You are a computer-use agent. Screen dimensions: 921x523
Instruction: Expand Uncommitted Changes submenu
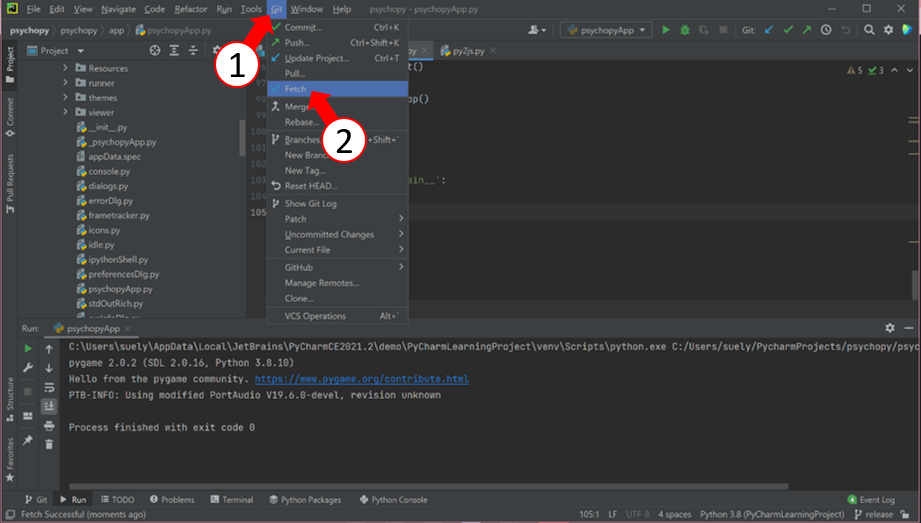pyautogui.click(x=338, y=234)
